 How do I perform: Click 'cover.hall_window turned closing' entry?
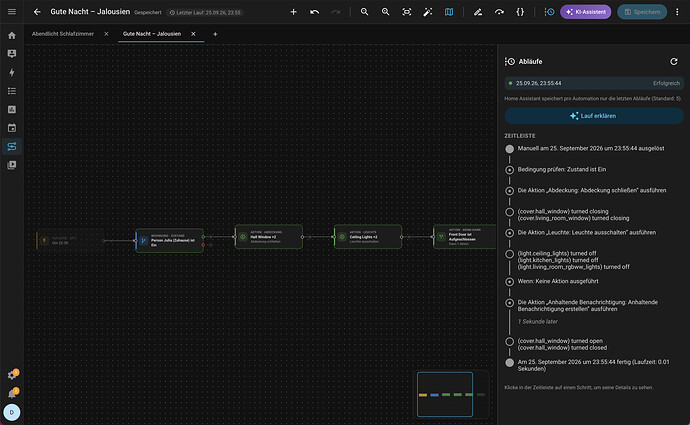click(x=563, y=212)
